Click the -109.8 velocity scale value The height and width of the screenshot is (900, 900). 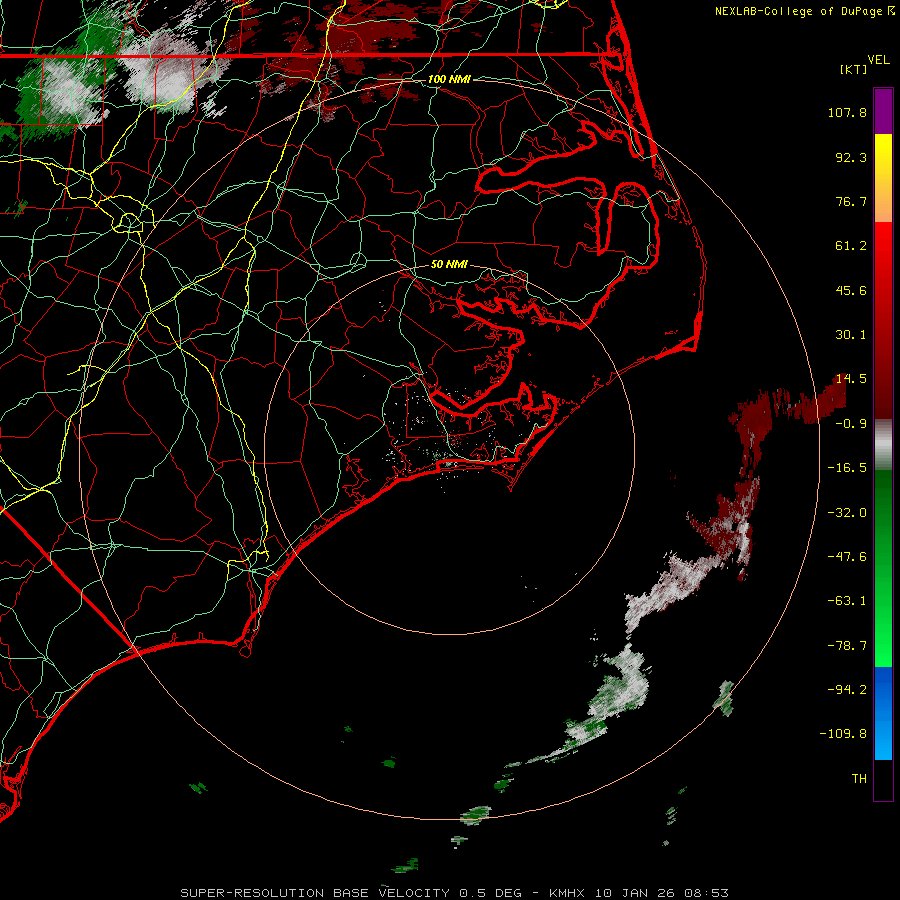tap(843, 734)
